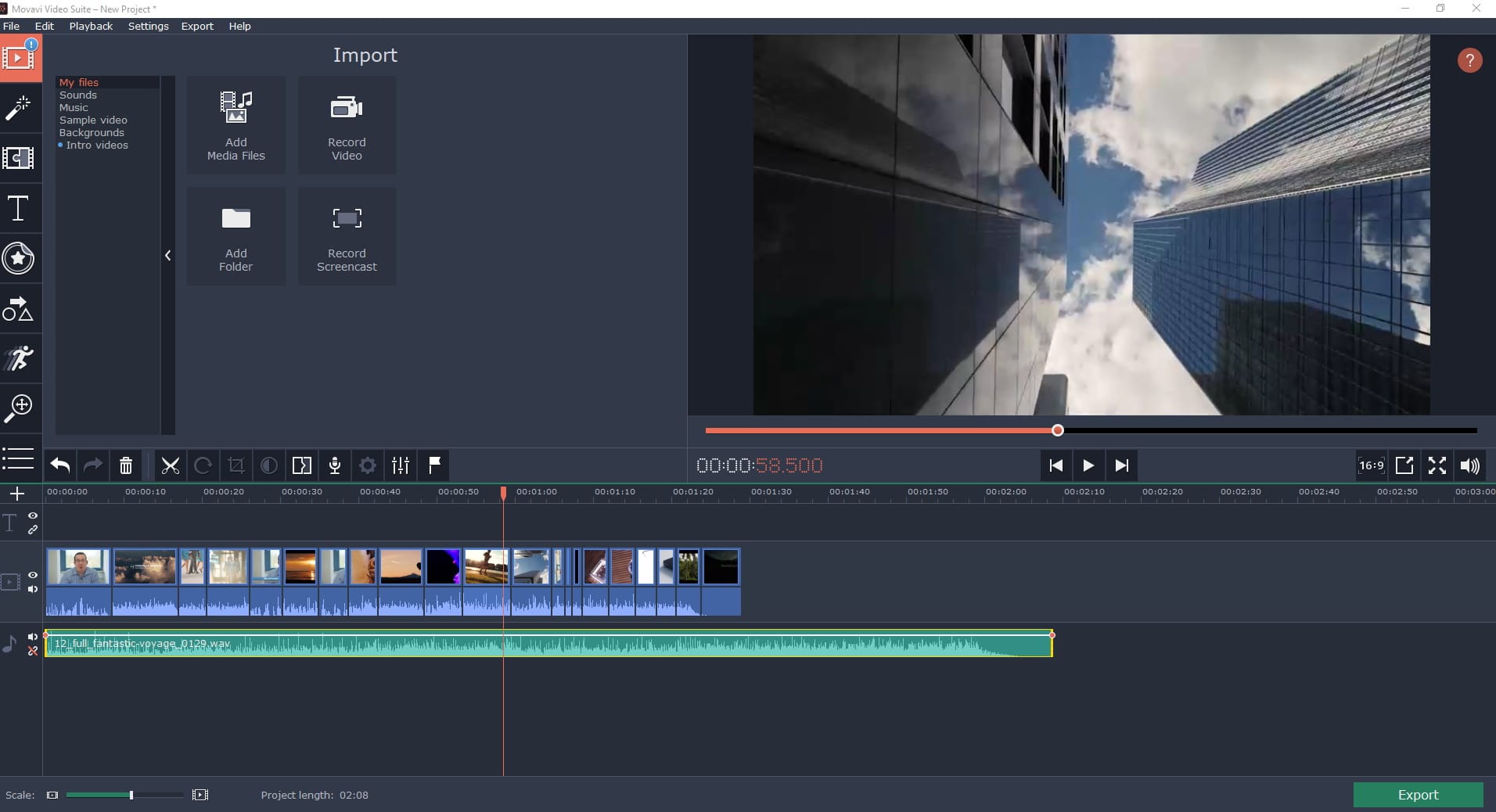Screen dimensions: 1496x812
Task: Click the preview playback progress slider handle
Action: click(1058, 430)
